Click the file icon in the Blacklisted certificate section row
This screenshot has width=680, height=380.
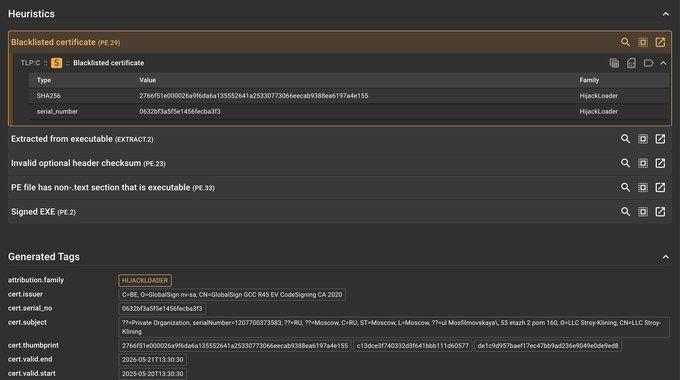coord(631,63)
